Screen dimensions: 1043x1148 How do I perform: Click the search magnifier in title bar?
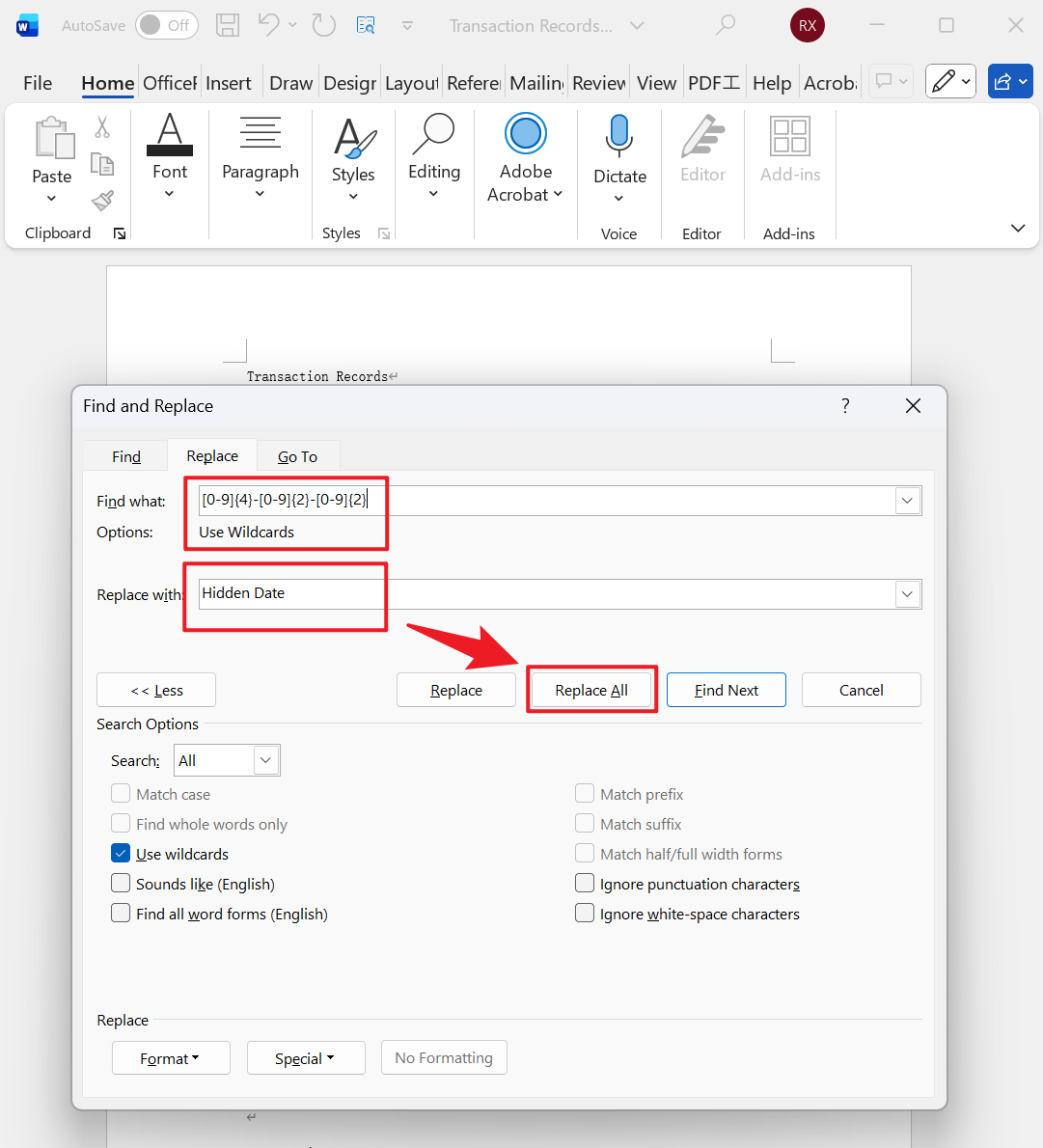click(x=726, y=26)
